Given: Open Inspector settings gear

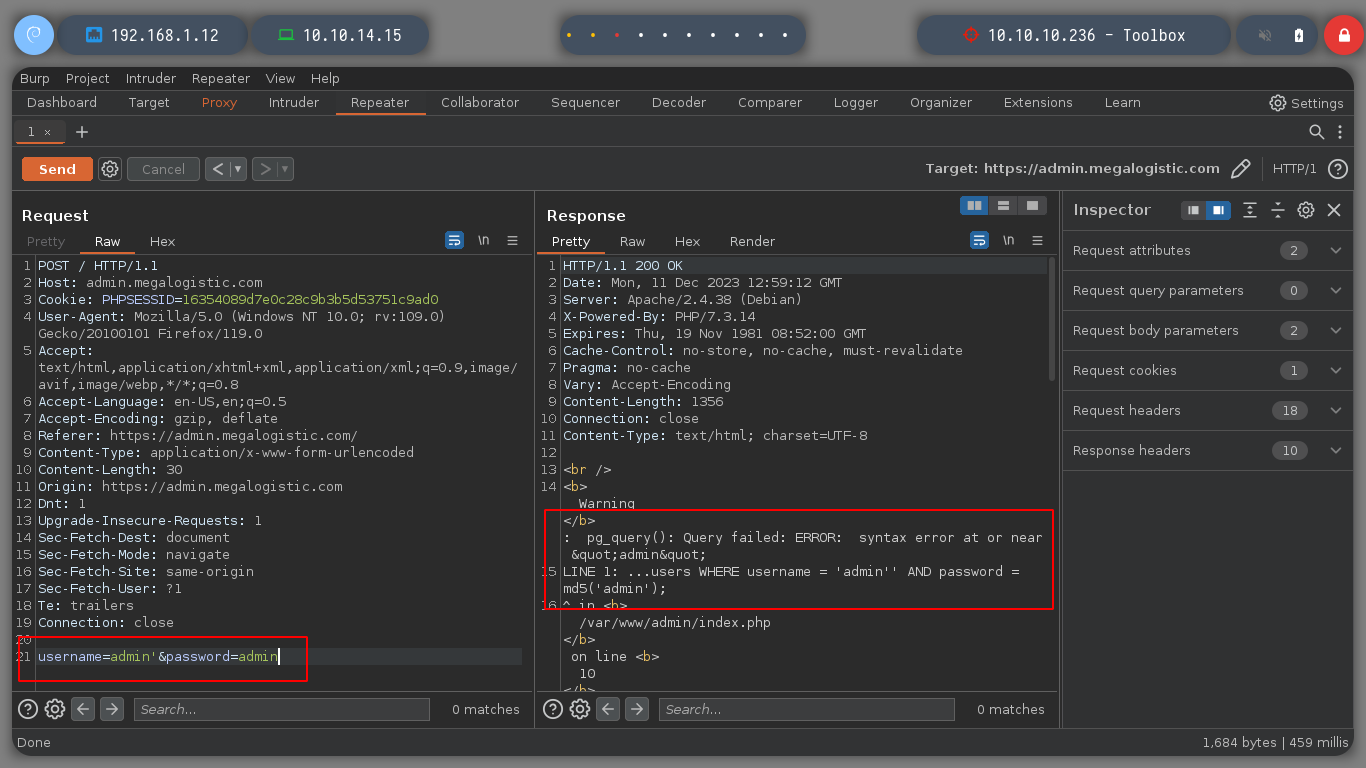Looking at the screenshot, I should (x=1306, y=210).
